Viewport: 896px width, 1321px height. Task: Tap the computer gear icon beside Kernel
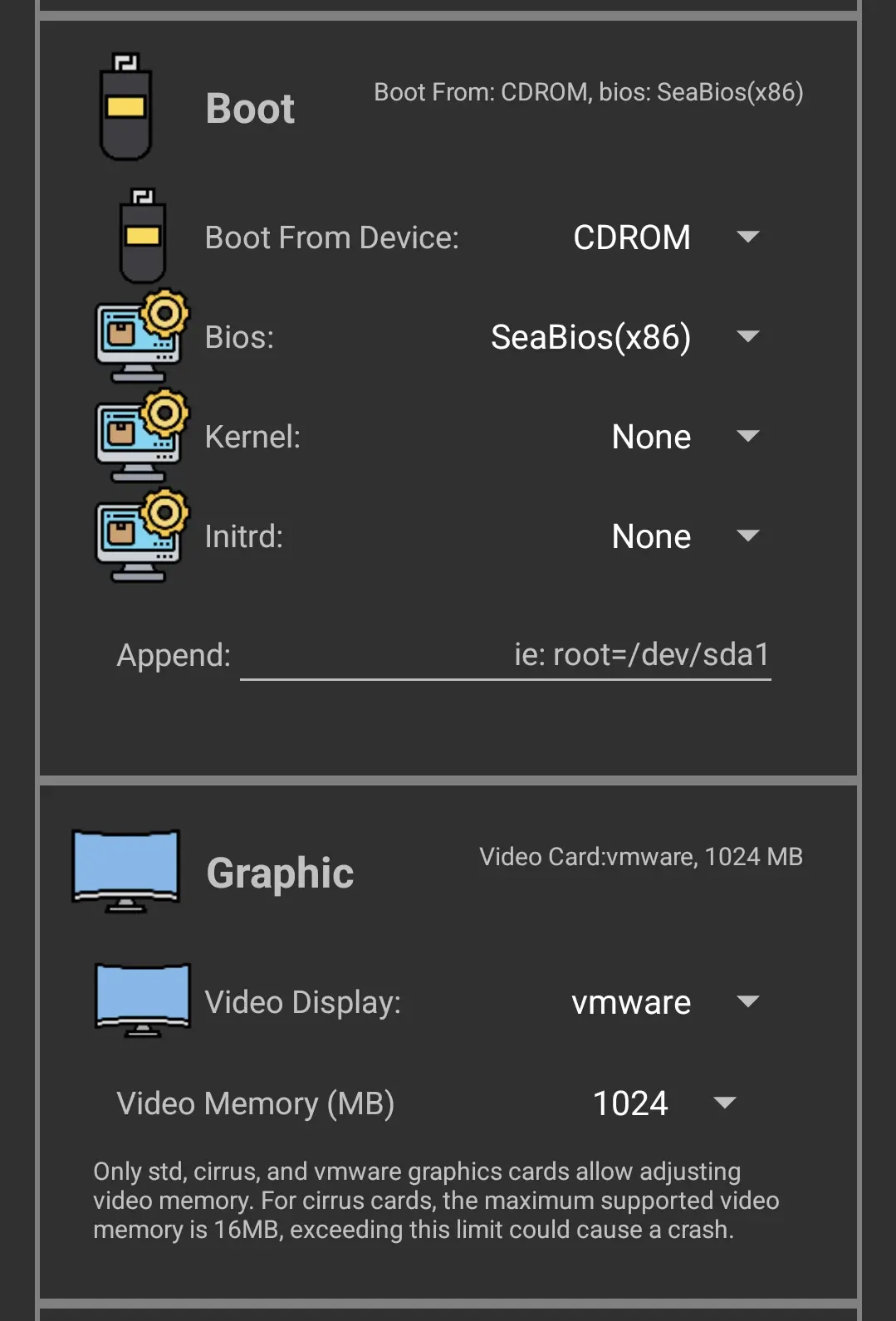[x=143, y=436]
